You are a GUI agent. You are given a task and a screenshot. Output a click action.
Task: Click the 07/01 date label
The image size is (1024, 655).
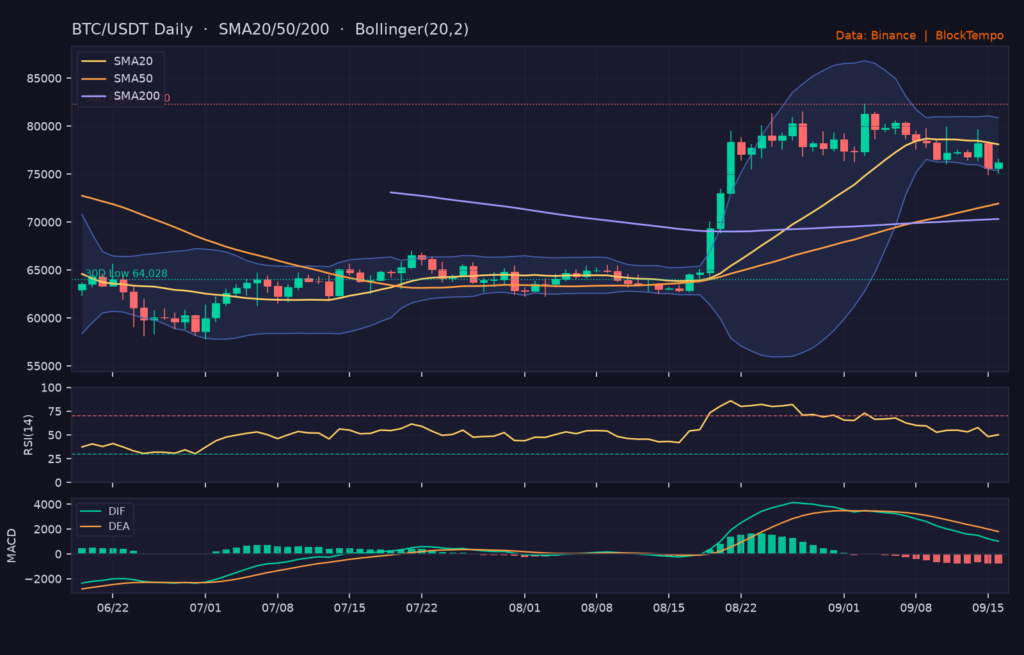205,608
